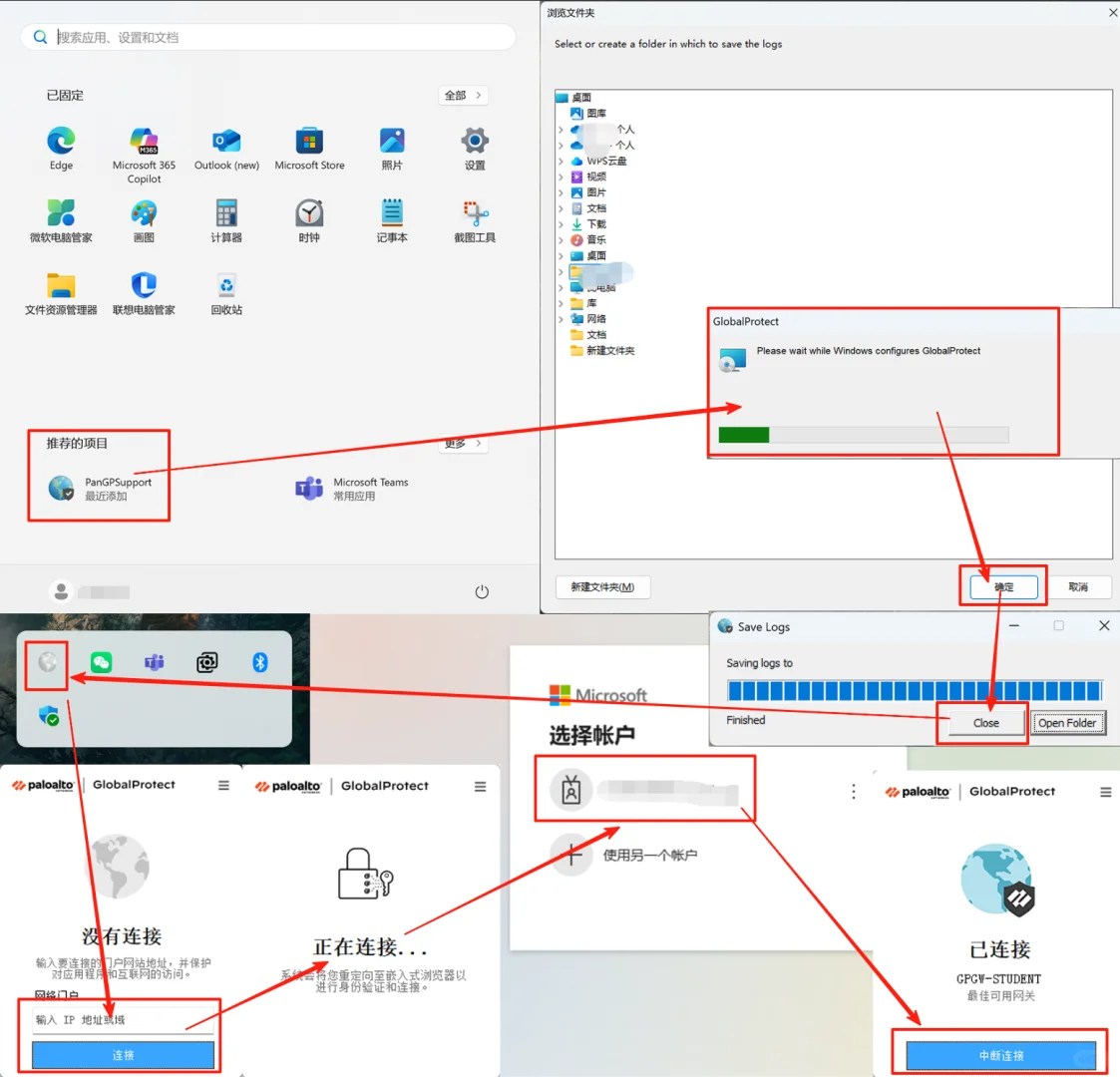The image size is (1120, 1077).
Task: Open hamburger menu on connecting GlobalProtect panel
Action: (x=480, y=787)
